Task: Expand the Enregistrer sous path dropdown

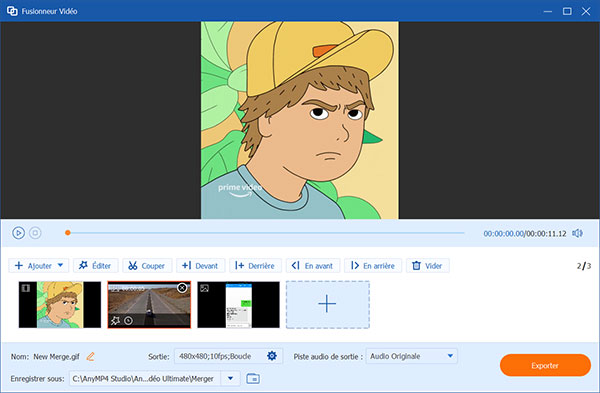Action: coord(230,379)
